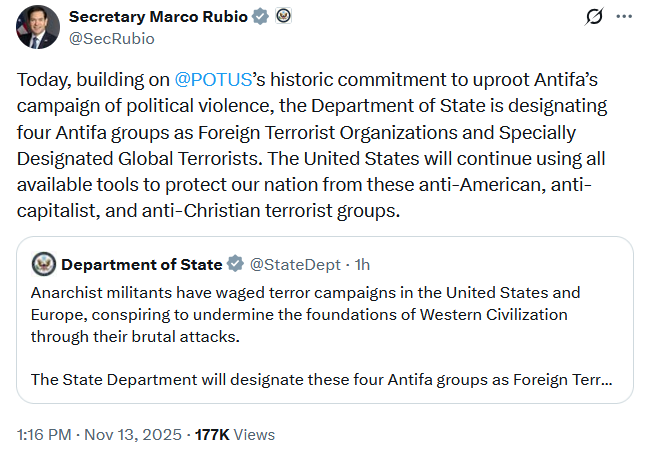View the 177K Views analytics
Screen dimensions: 646x457
(x=235, y=435)
